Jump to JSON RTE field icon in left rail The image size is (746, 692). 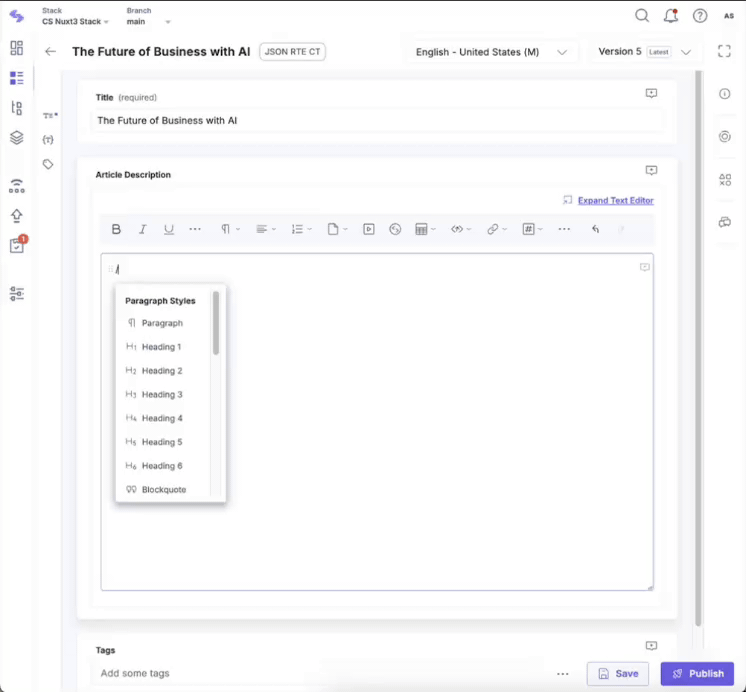[48, 140]
